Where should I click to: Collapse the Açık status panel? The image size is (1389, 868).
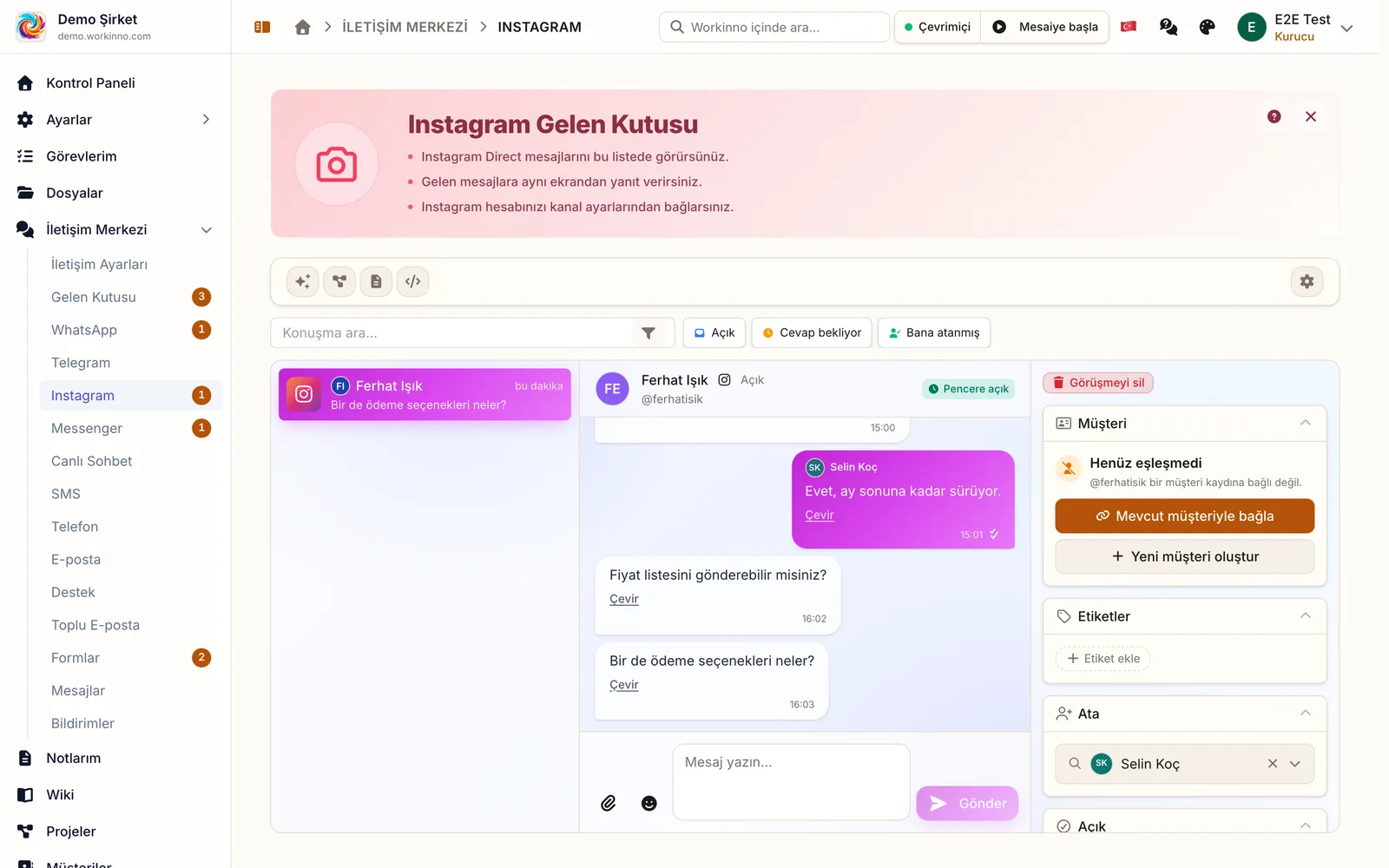coord(1305,825)
